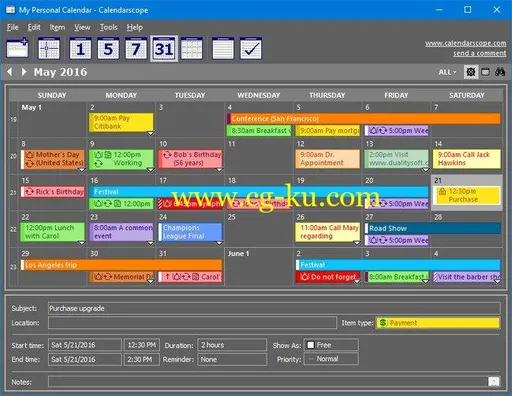Open the Edit menu
The height and width of the screenshot is (396, 512).
(x=34, y=27)
